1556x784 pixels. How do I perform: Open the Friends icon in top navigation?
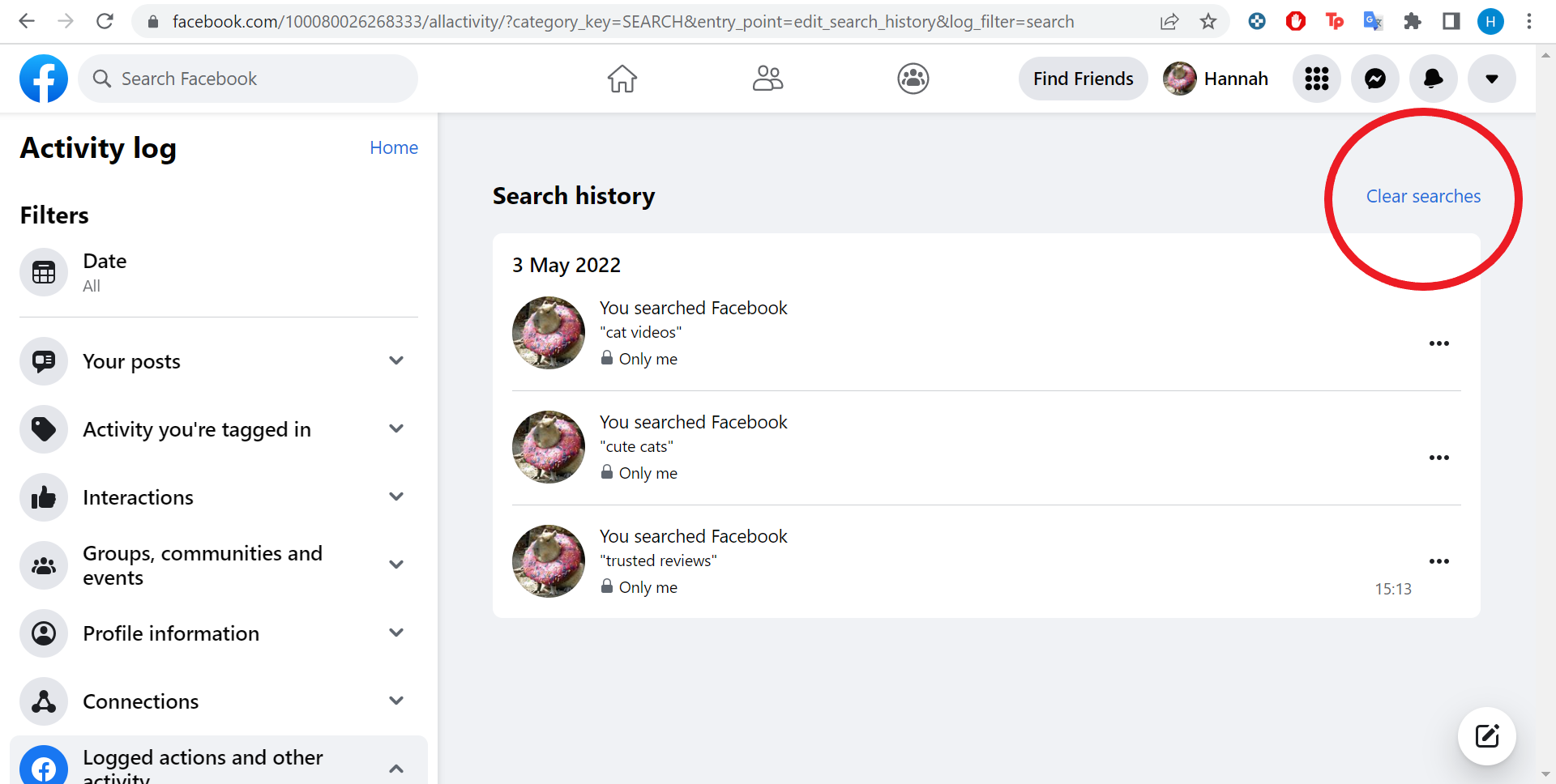point(767,79)
